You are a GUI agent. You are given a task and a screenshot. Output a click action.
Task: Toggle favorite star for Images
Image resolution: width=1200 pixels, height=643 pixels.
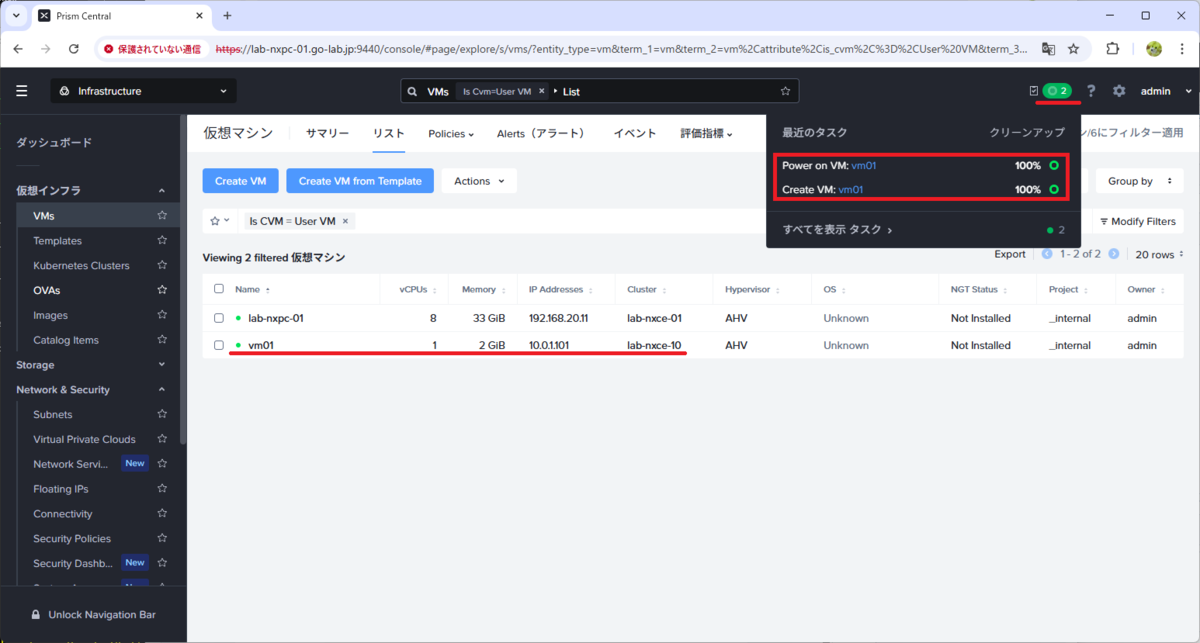[x=162, y=315]
